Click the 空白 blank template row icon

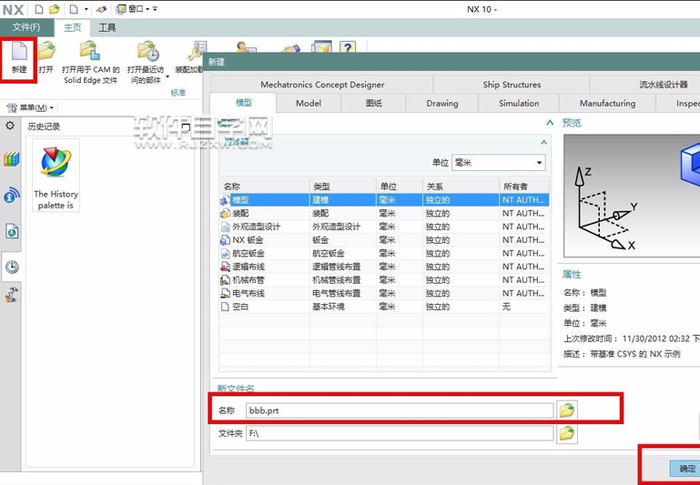click(x=225, y=307)
